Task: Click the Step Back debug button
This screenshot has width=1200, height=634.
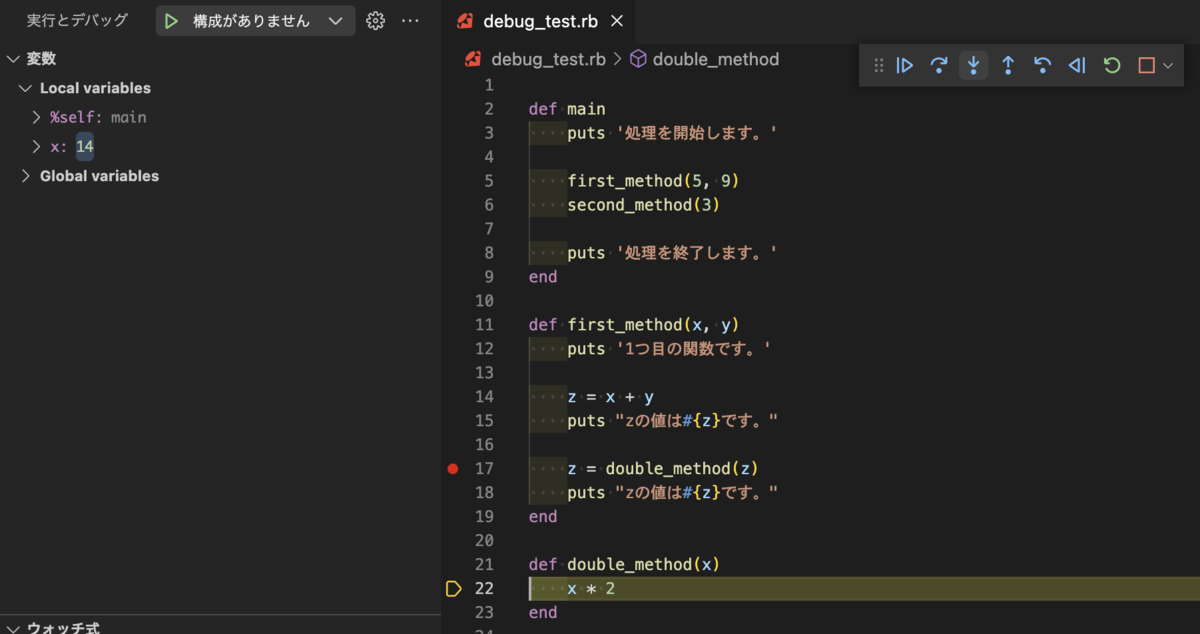Action: (x=1042, y=66)
